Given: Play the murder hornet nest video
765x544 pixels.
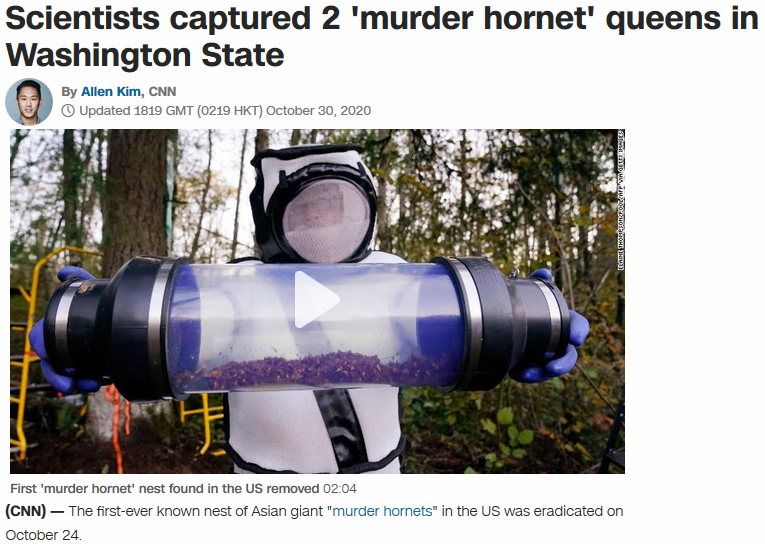Looking at the screenshot, I should click(317, 300).
